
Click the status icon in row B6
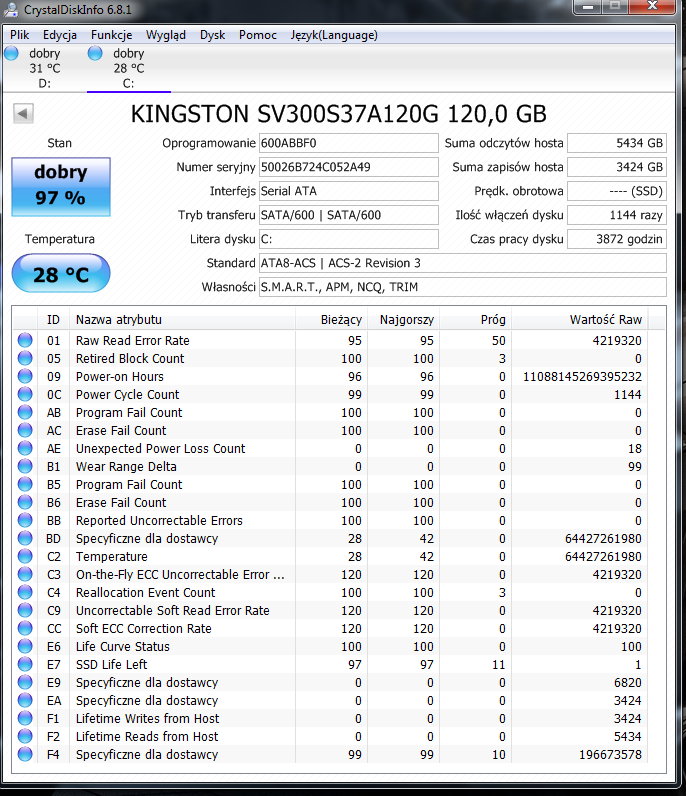tap(25, 502)
